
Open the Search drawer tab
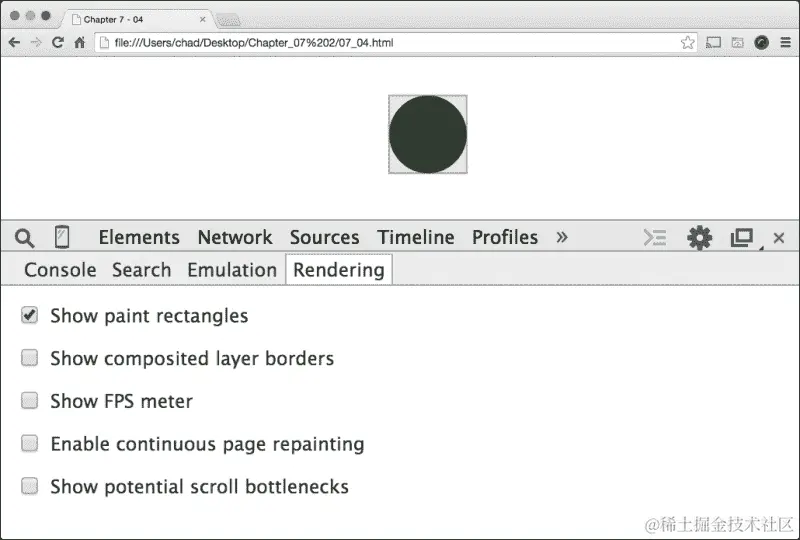[141, 270]
